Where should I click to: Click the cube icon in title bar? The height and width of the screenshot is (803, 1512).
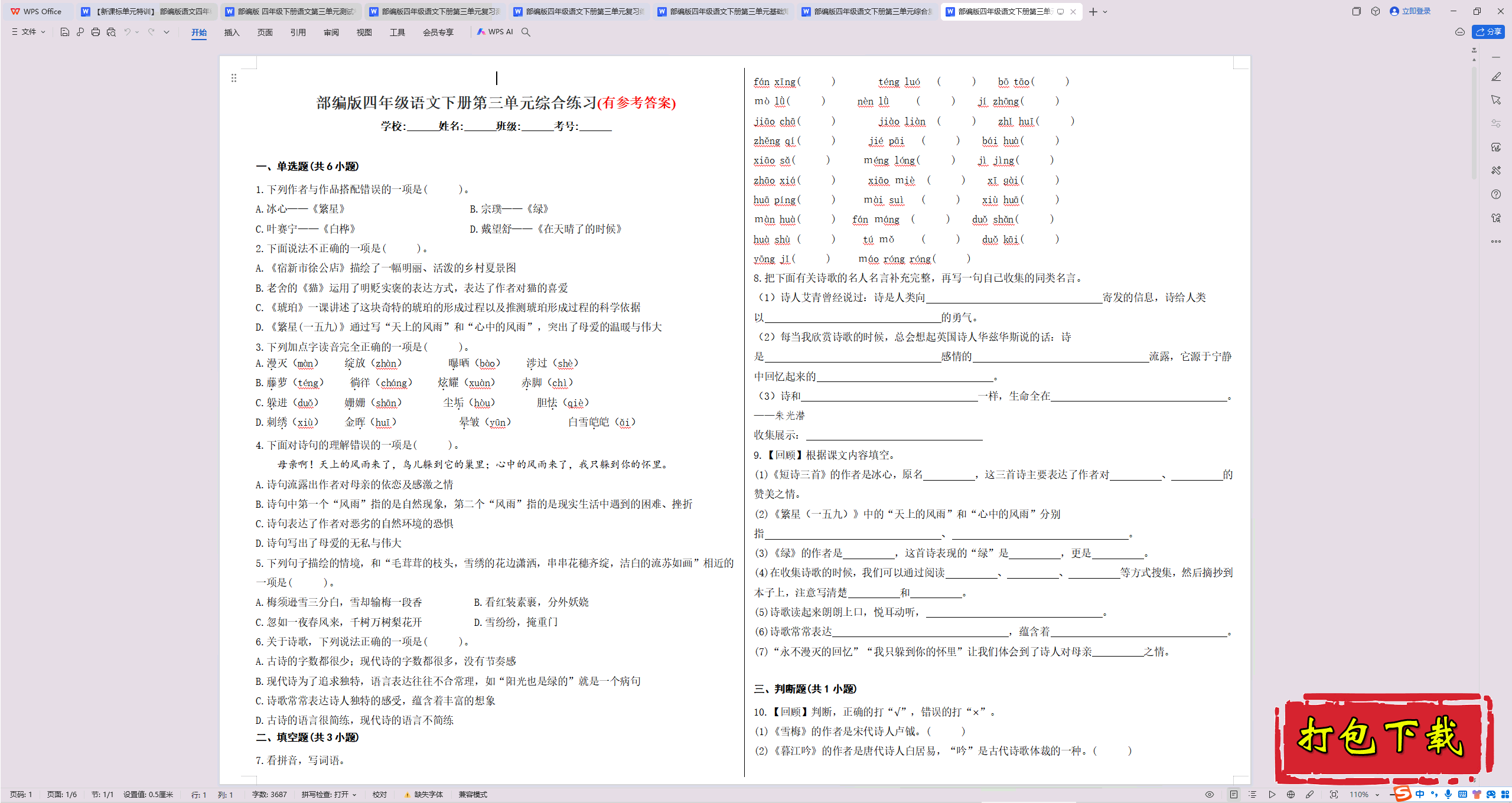pos(1376,11)
